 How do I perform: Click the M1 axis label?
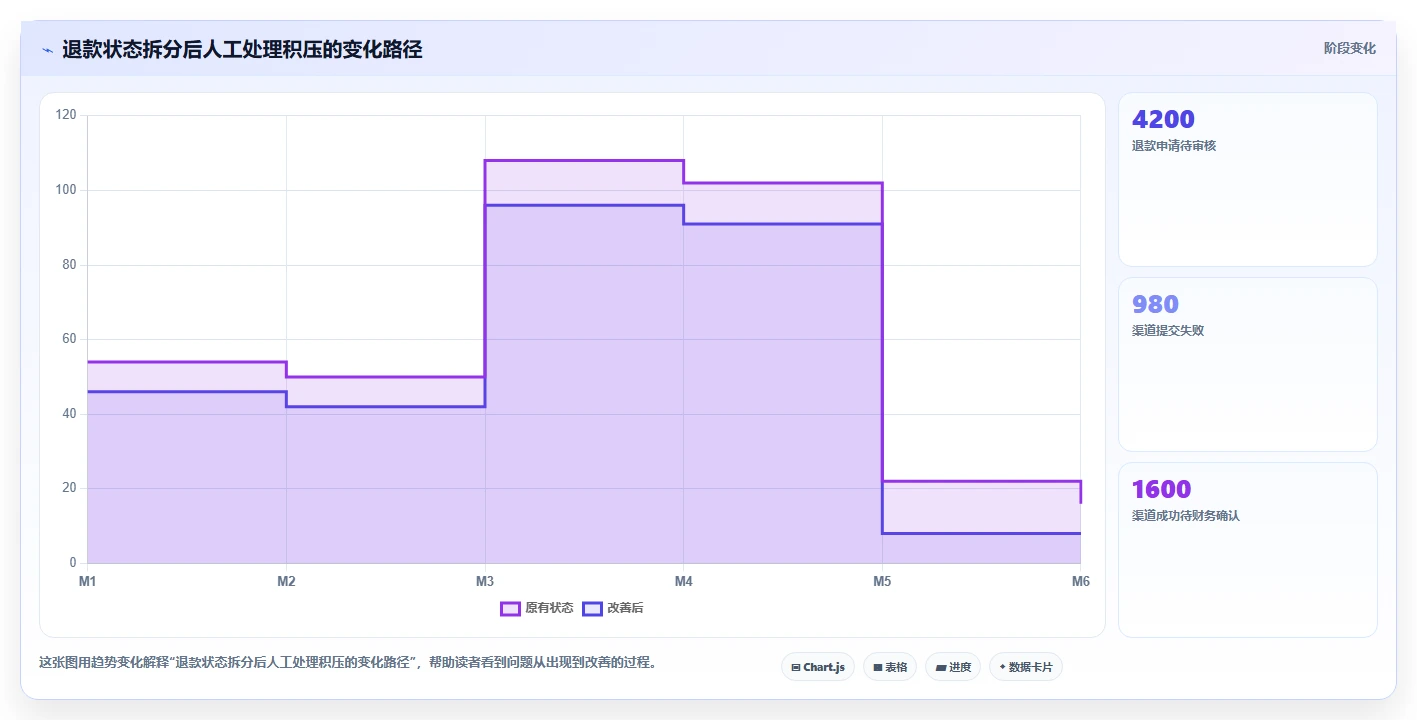87,581
